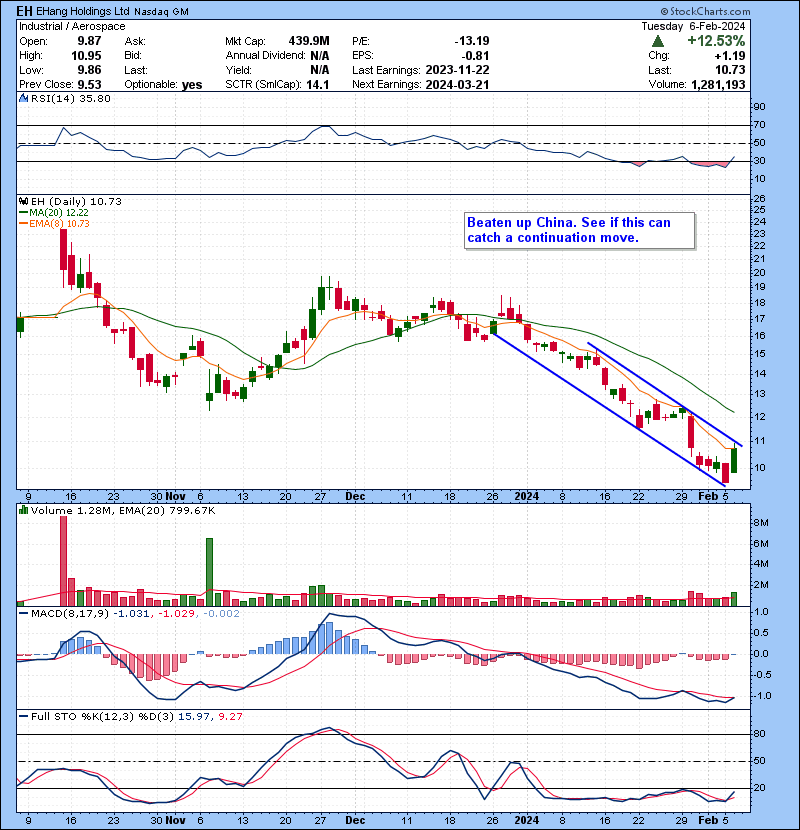Click the EH (Daily) 10.73 price label
Image resolution: width=800 pixels, height=830 pixels.
click(76, 201)
